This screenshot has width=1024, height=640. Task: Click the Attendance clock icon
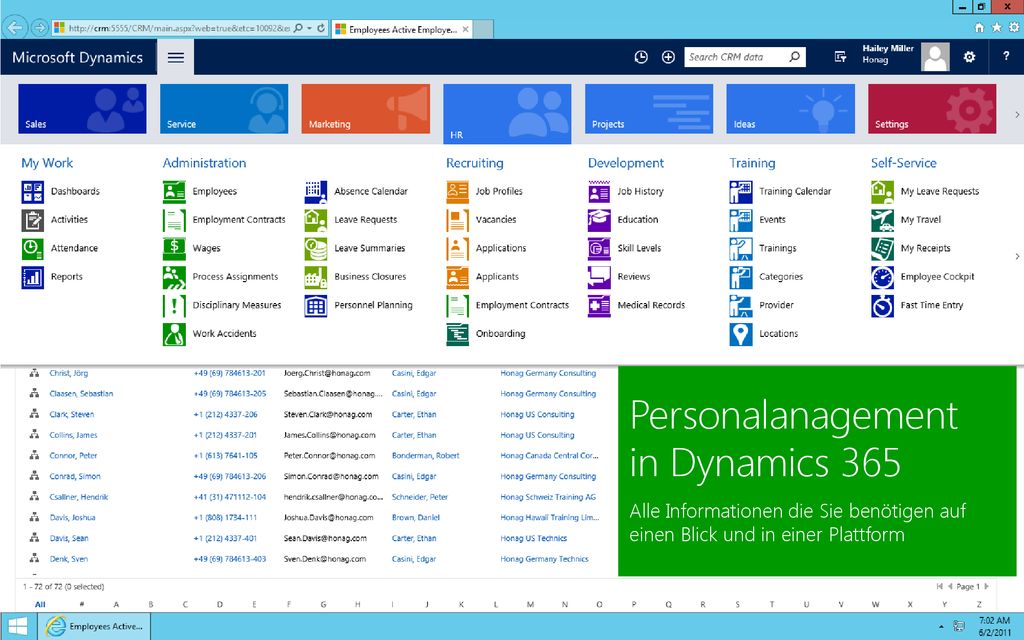[x=33, y=248]
